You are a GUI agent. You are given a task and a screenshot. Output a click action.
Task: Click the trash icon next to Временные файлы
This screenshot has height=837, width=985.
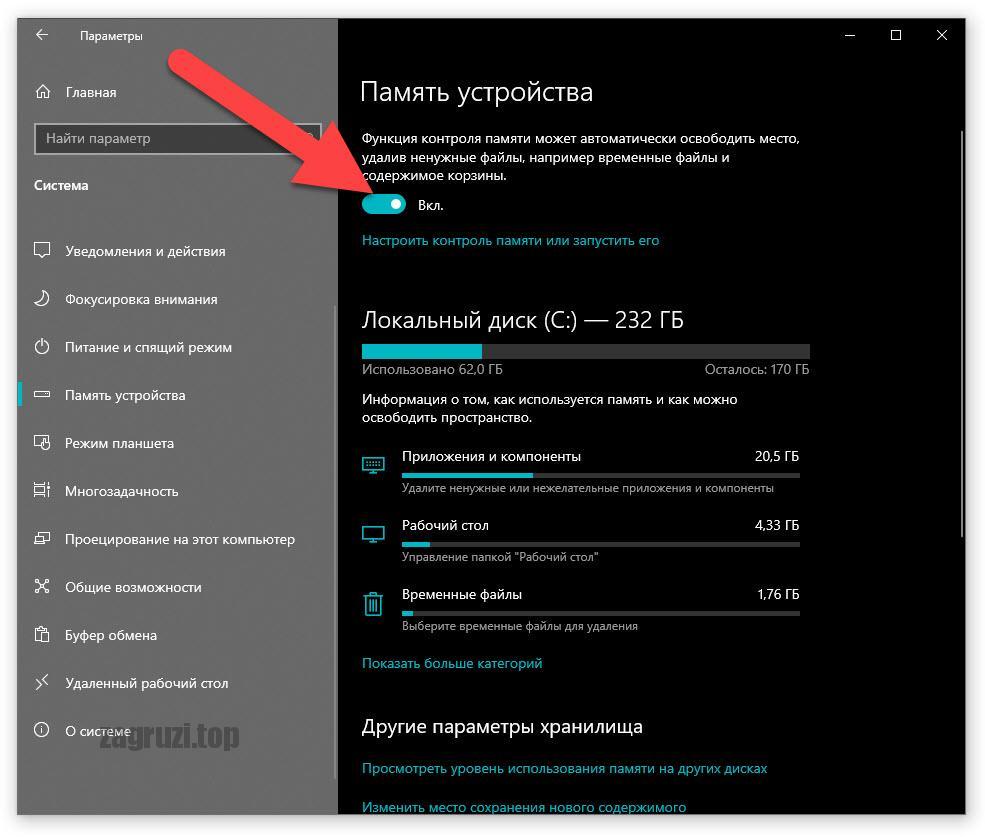click(x=373, y=604)
